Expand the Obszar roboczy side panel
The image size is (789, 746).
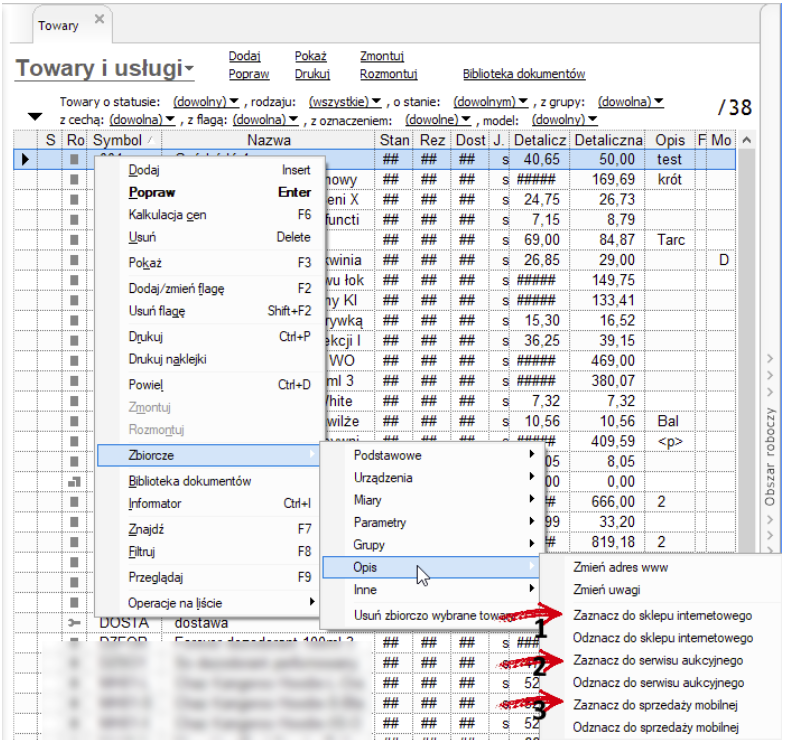click(x=770, y=457)
